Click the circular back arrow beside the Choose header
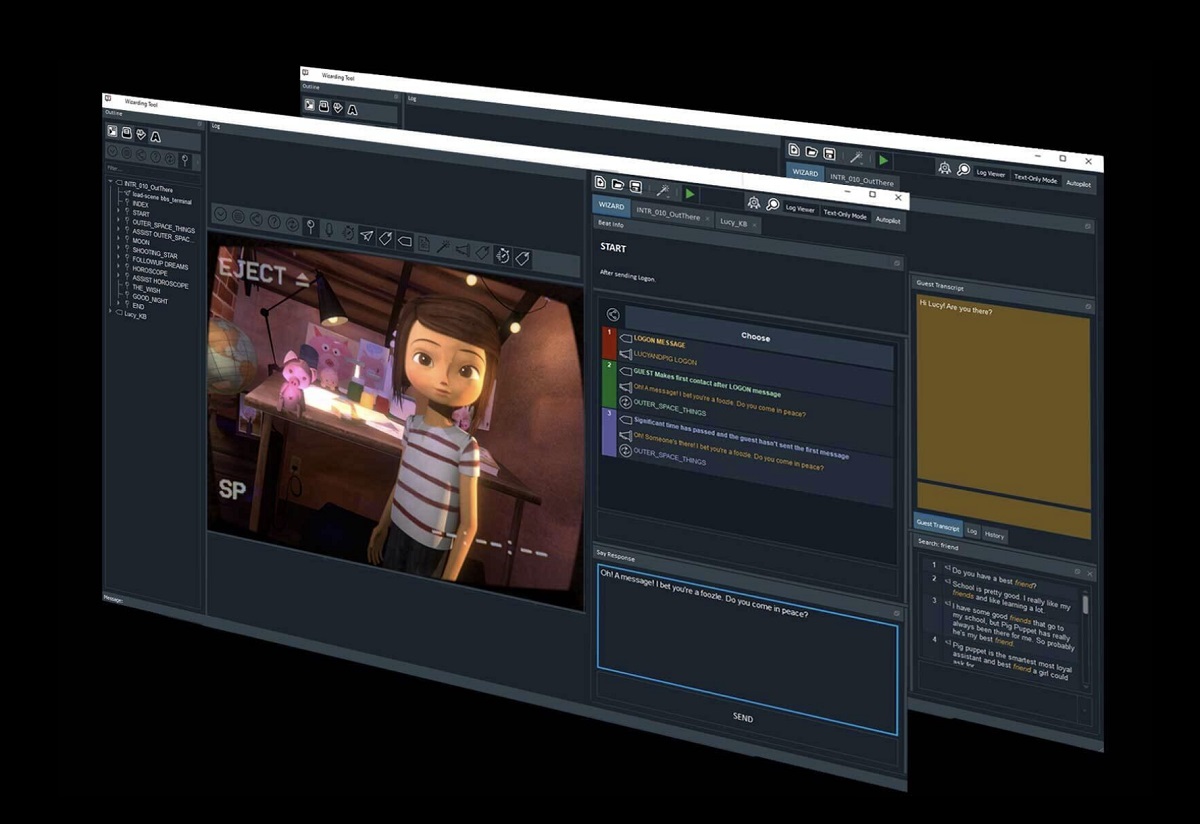 (x=613, y=315)
